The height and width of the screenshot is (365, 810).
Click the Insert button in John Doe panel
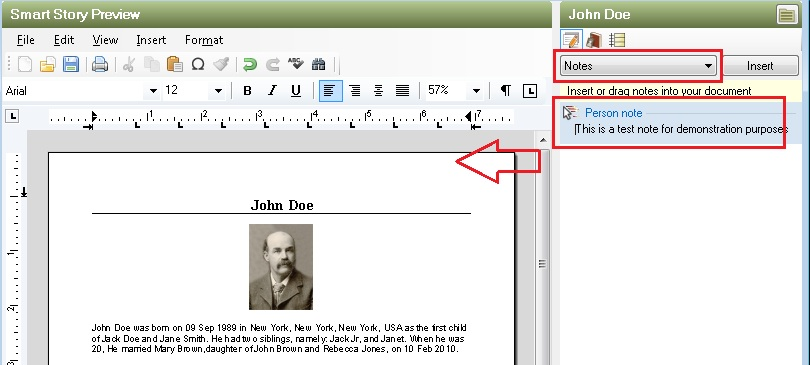760,66
